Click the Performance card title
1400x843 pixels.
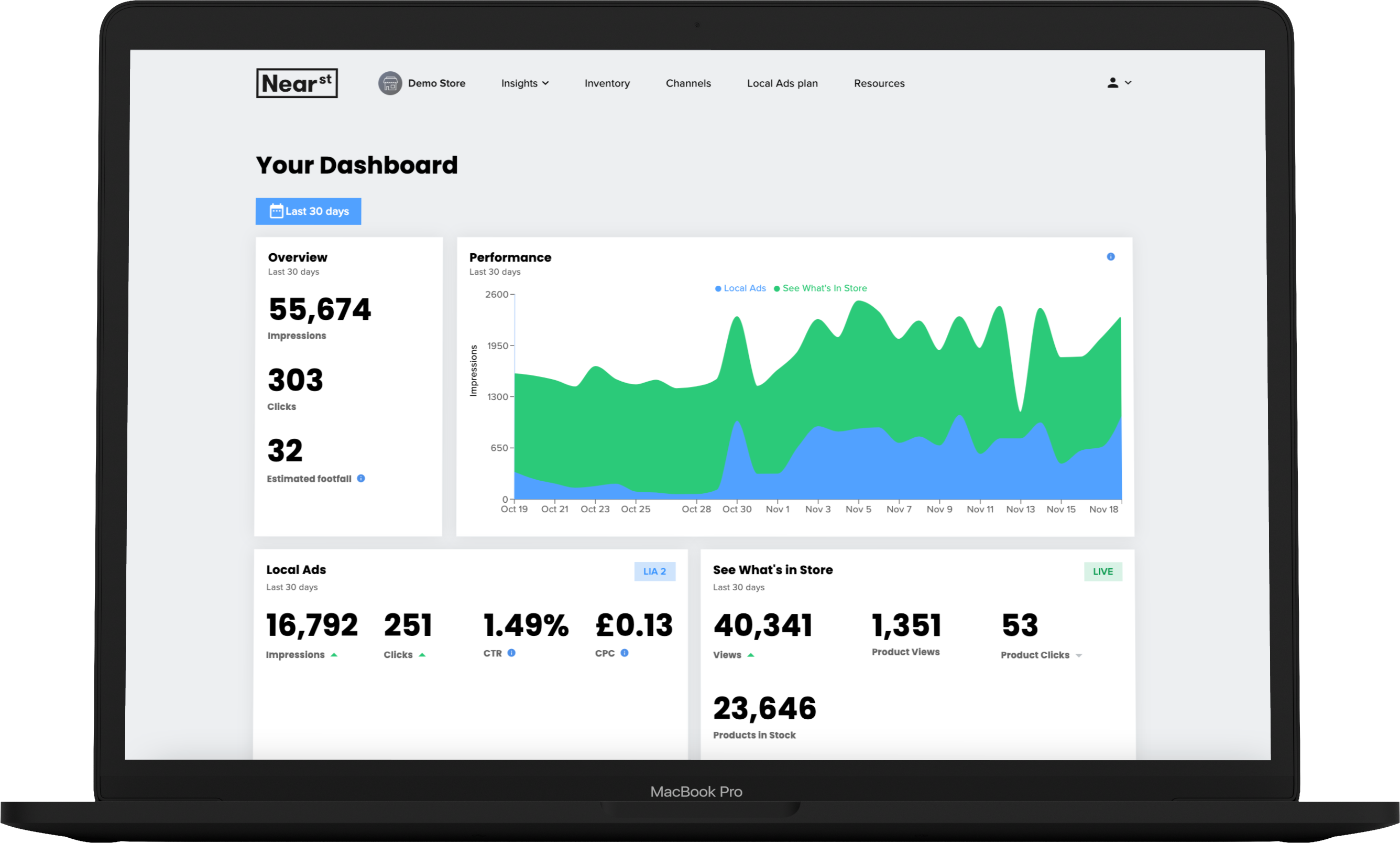point(510,257)
